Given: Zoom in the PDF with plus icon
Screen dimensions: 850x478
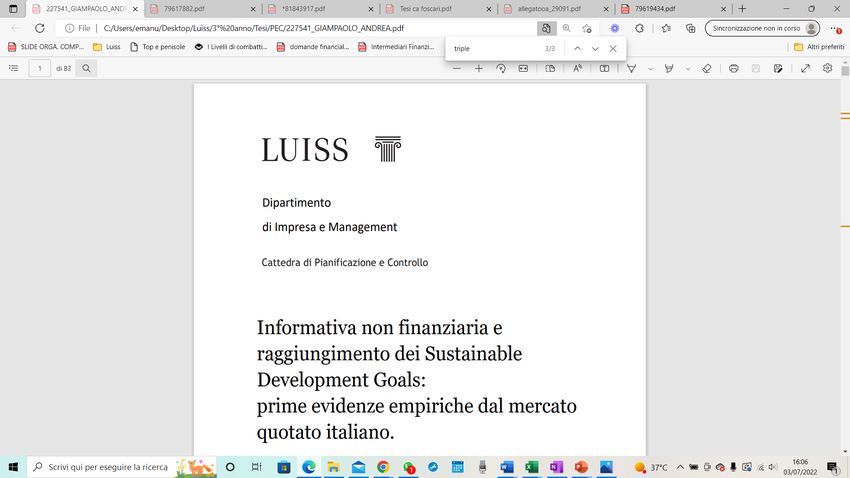Looking at the screenshot, I should click(479, 68).
